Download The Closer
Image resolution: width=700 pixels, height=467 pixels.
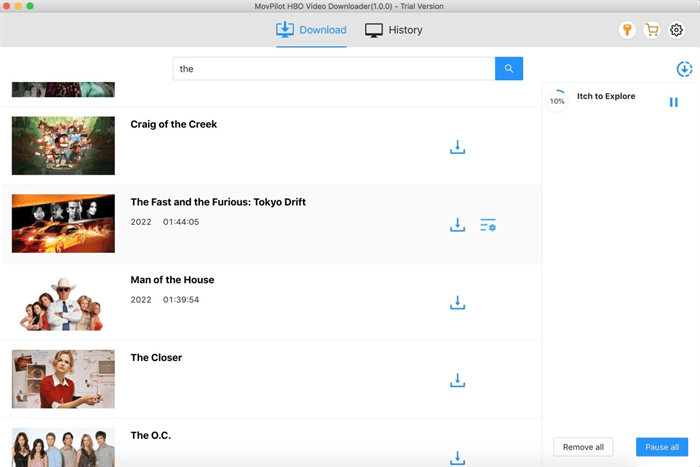point(457,380)
